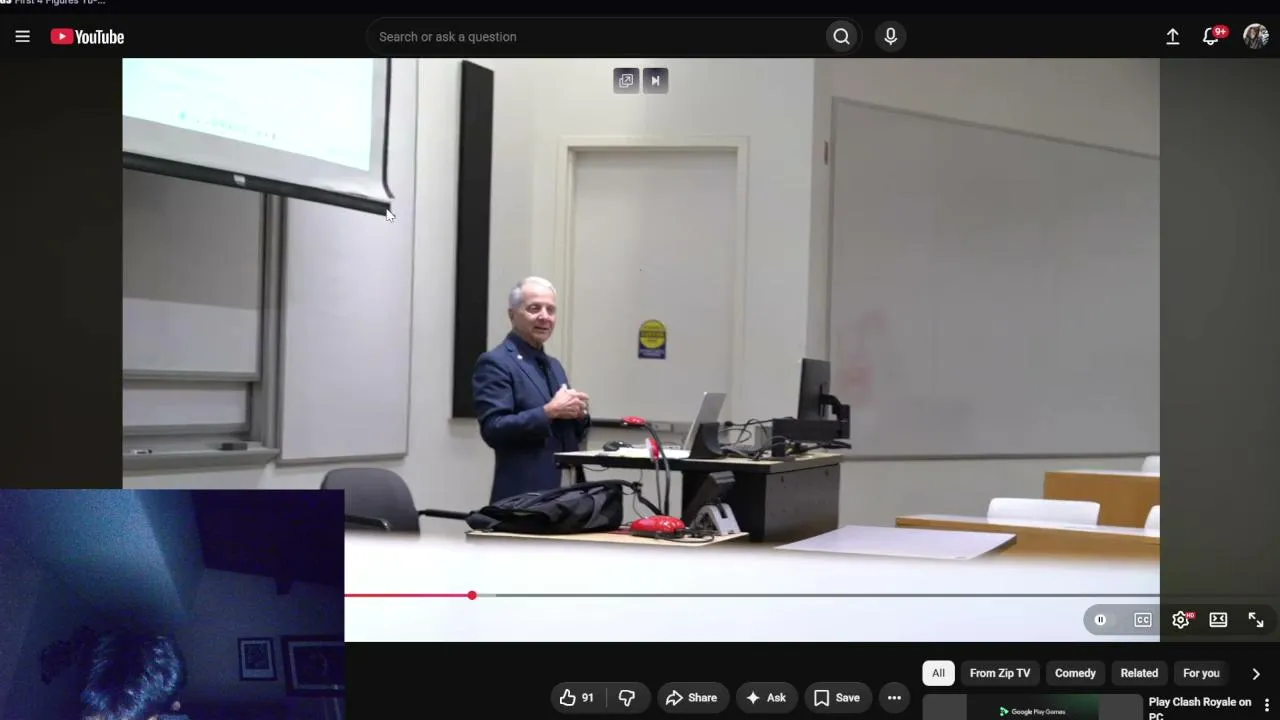Select the From Zip TV chip

[1000, 673]
